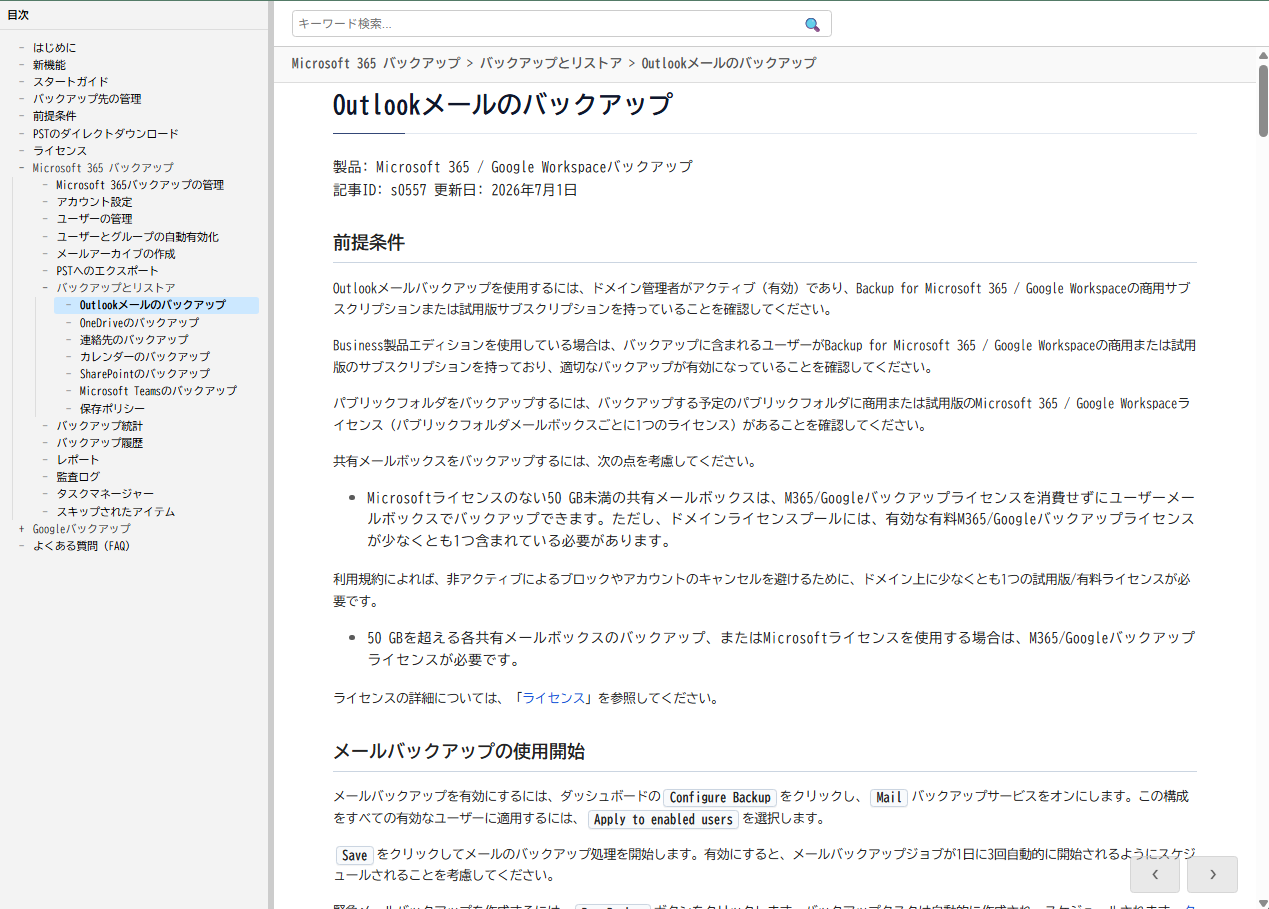Click the Save inline label

pyautogui.click(x=354, y=855)
